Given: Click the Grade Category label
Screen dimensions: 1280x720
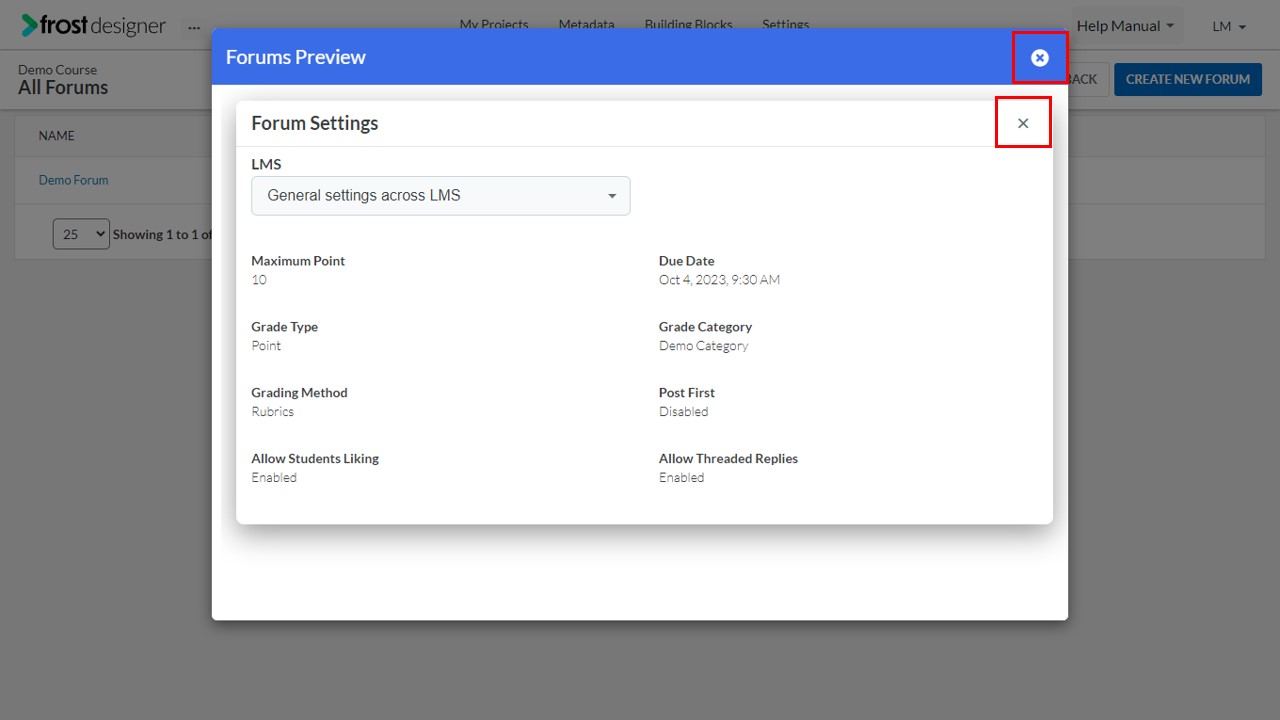Looking at the screenshot, I should tap(705, 327).
